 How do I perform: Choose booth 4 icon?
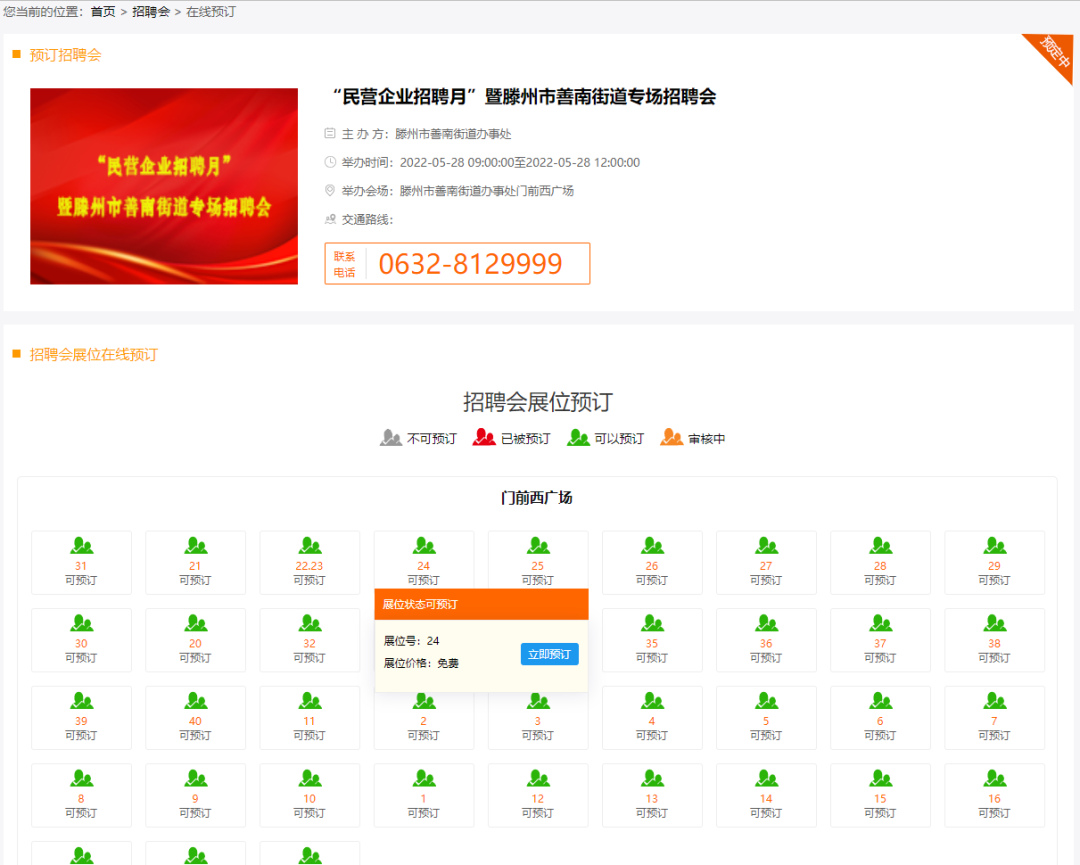coord(652,701)
